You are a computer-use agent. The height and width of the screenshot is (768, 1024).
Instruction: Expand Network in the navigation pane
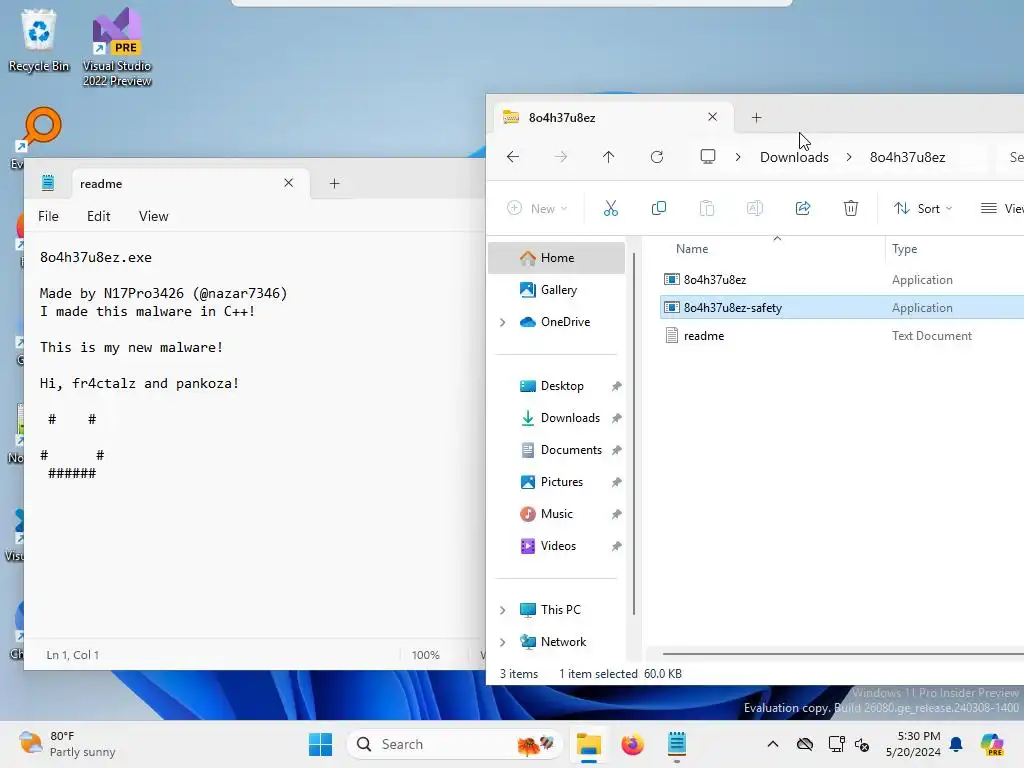(502, 642)
